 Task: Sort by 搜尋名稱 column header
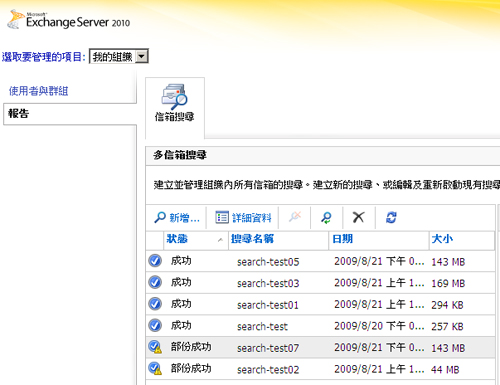click(279, 239)
